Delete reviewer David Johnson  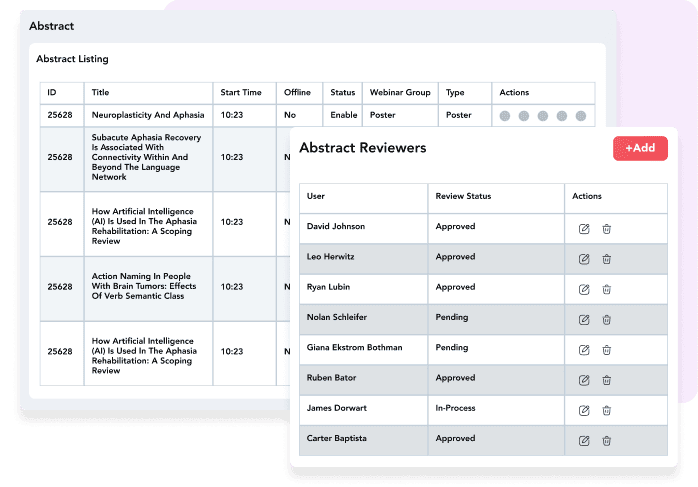tap(607, 229)
